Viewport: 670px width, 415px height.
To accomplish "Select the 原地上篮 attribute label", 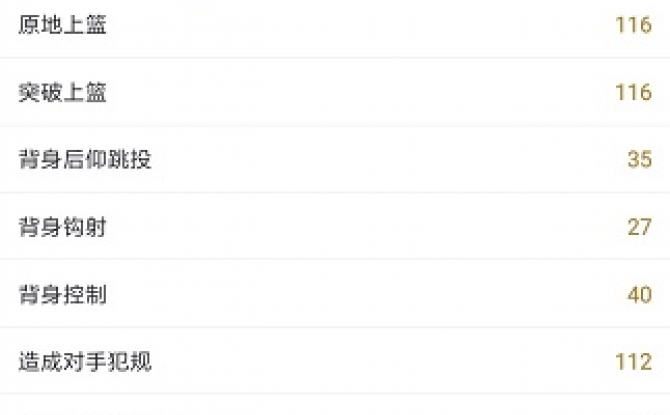I will pos(62,25).
